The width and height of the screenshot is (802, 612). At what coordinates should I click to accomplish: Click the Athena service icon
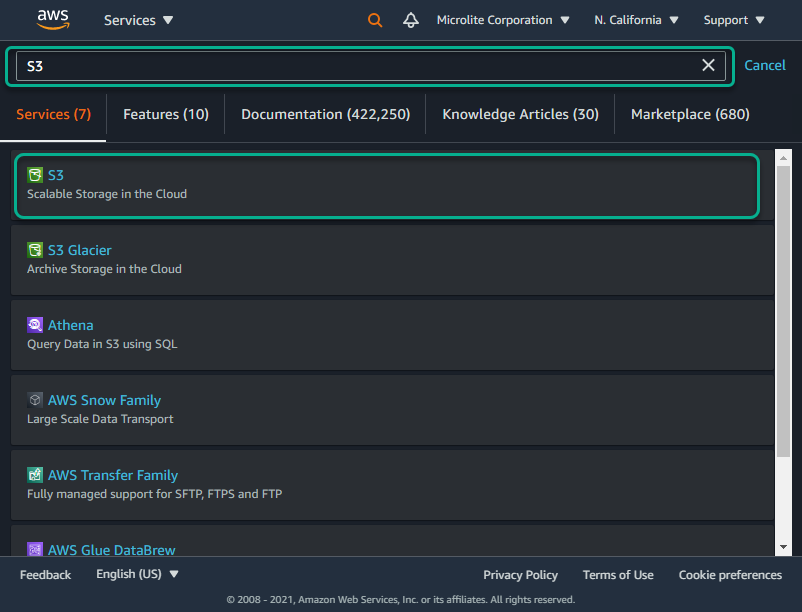pos(35,325)
